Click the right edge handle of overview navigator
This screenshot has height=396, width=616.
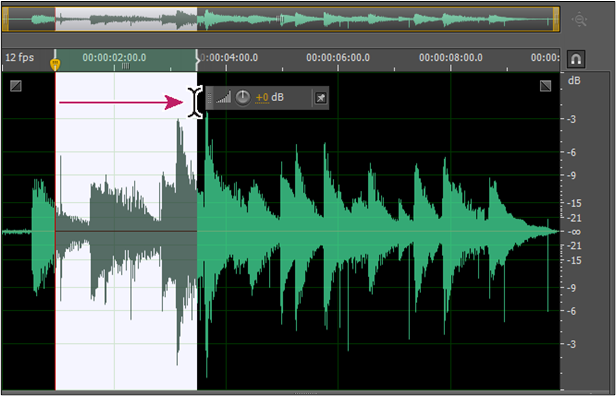[556, 19]
